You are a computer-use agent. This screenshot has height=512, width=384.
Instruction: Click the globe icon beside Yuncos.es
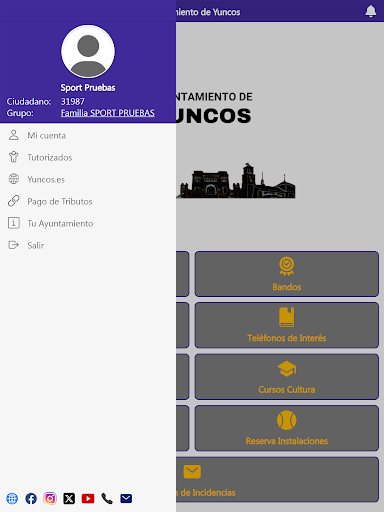coord(14,179)
